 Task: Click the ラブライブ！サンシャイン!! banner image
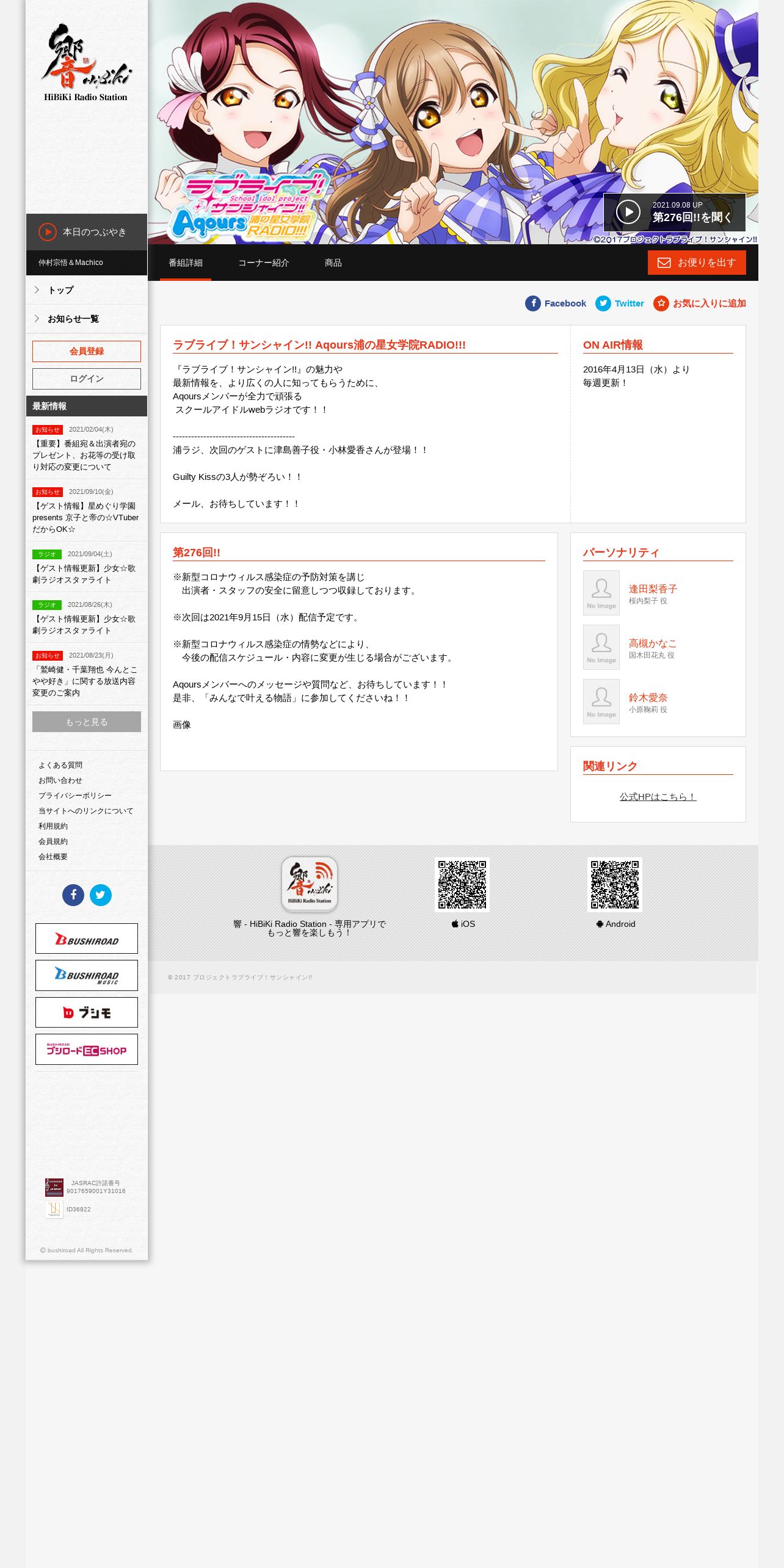point(453,122)
